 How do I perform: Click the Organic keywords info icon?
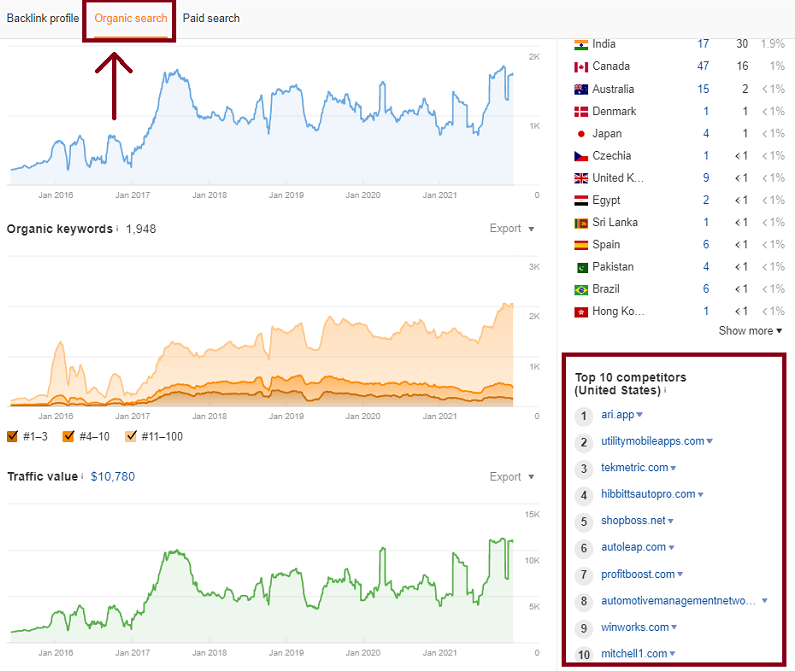coord(117,228)
